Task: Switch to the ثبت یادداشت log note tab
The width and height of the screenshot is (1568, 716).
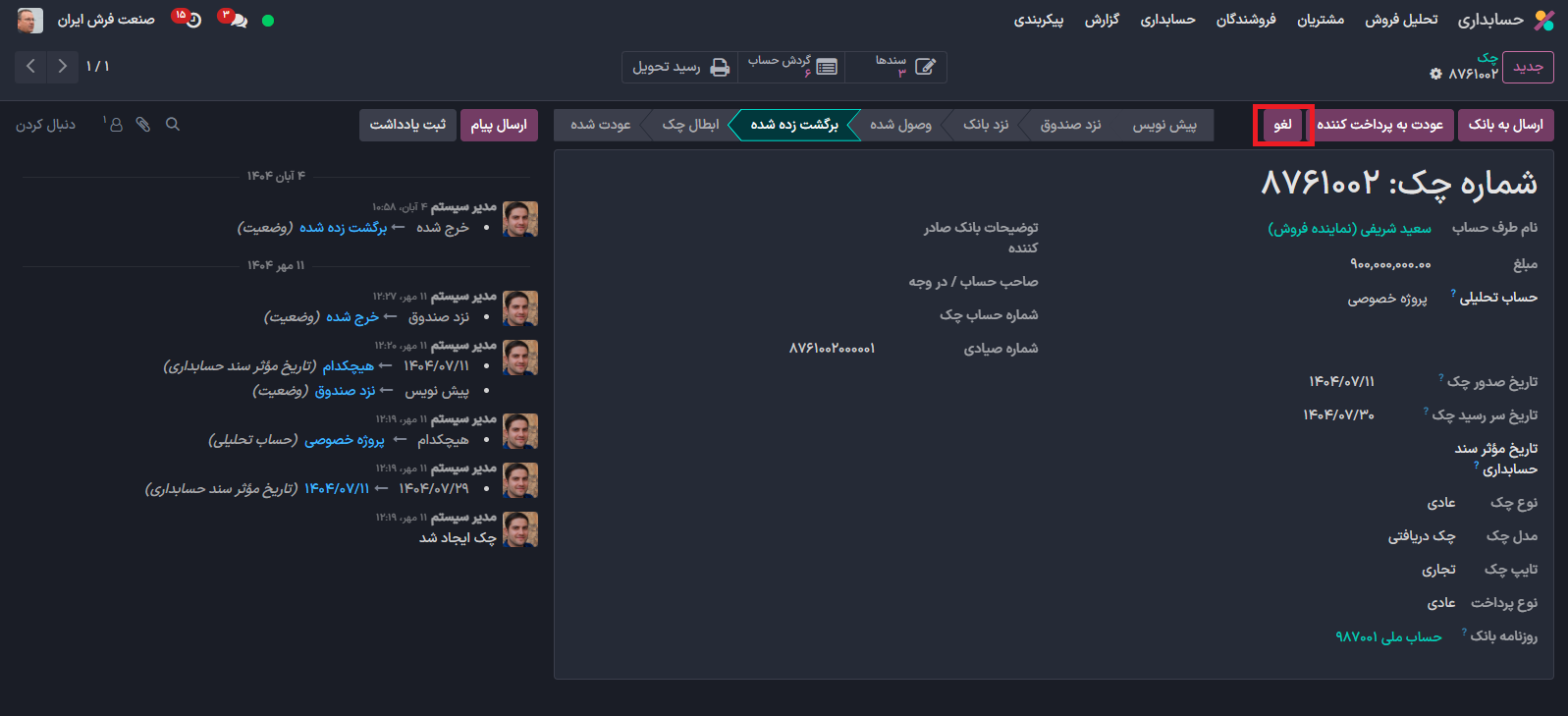Action: [x=407, y=125]
